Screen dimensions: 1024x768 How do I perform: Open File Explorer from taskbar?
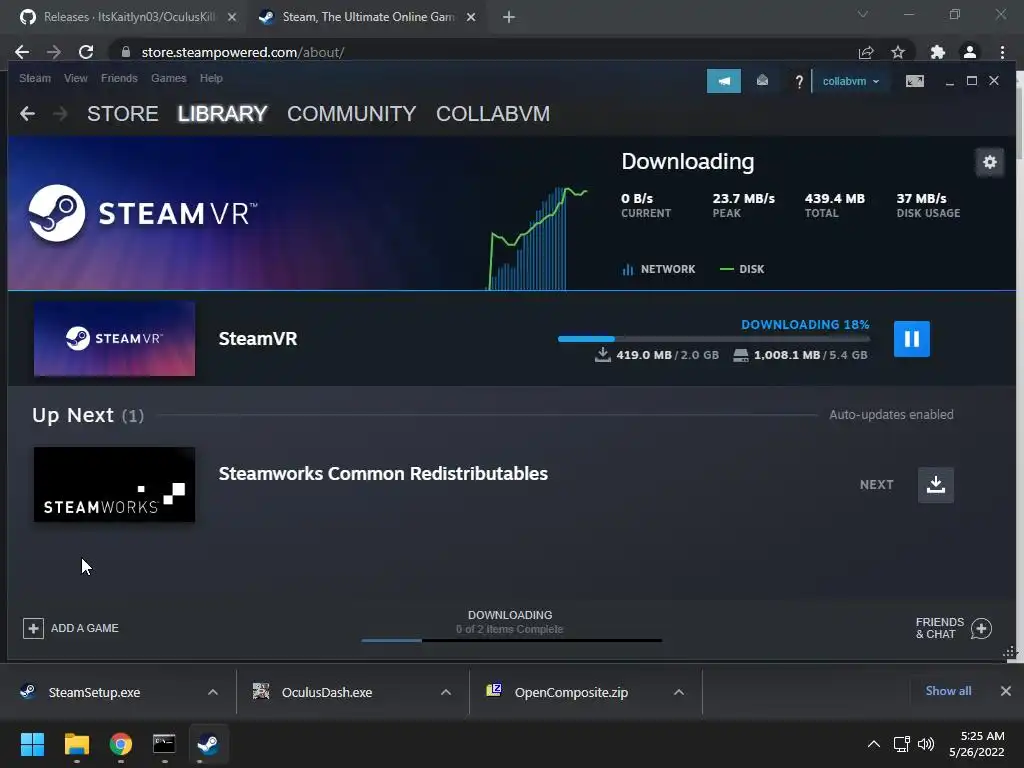pos(76,744)
